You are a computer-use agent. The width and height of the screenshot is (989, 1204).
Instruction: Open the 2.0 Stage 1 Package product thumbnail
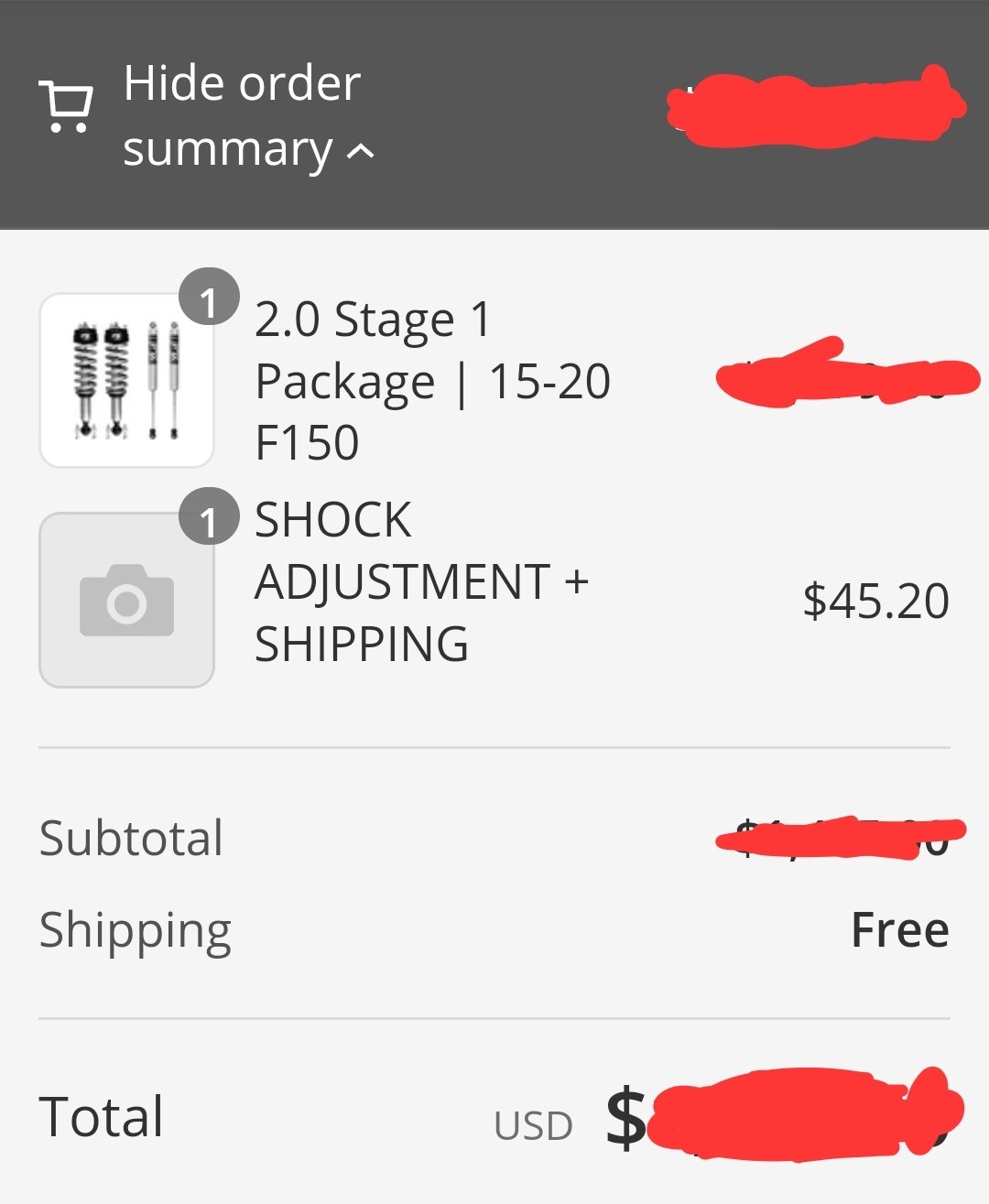(126, 380)
